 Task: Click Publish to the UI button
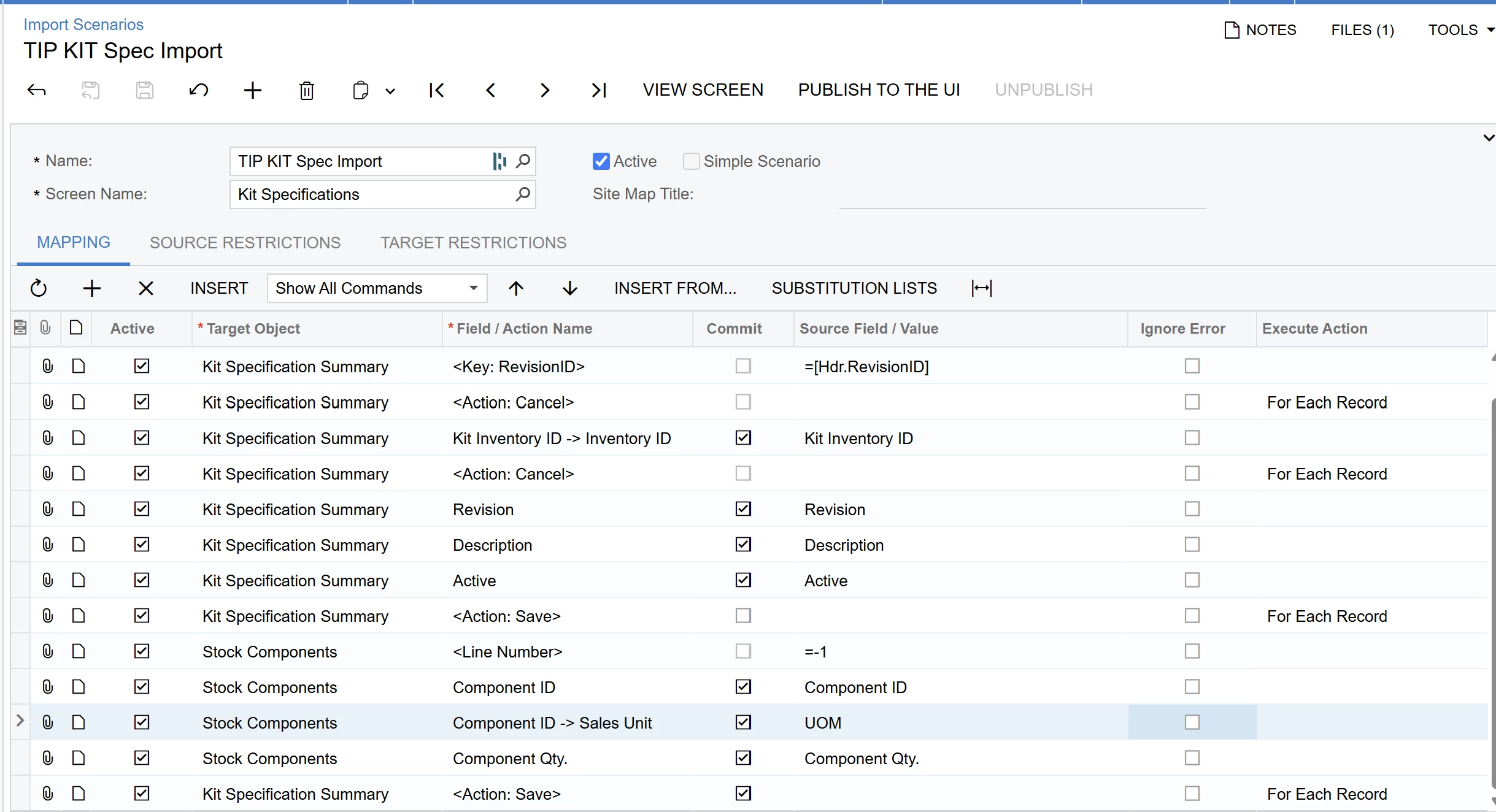pyautogui.click(x=879, y=90)
